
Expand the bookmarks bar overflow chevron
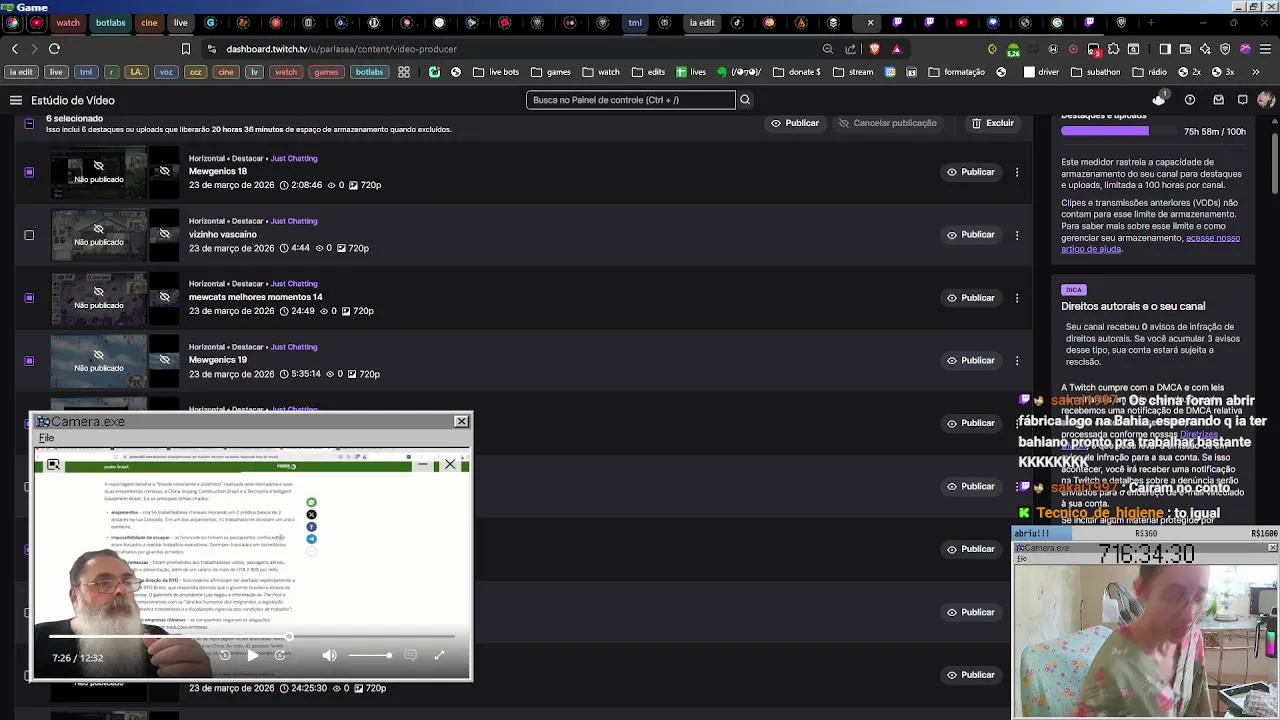point(1256,72)
